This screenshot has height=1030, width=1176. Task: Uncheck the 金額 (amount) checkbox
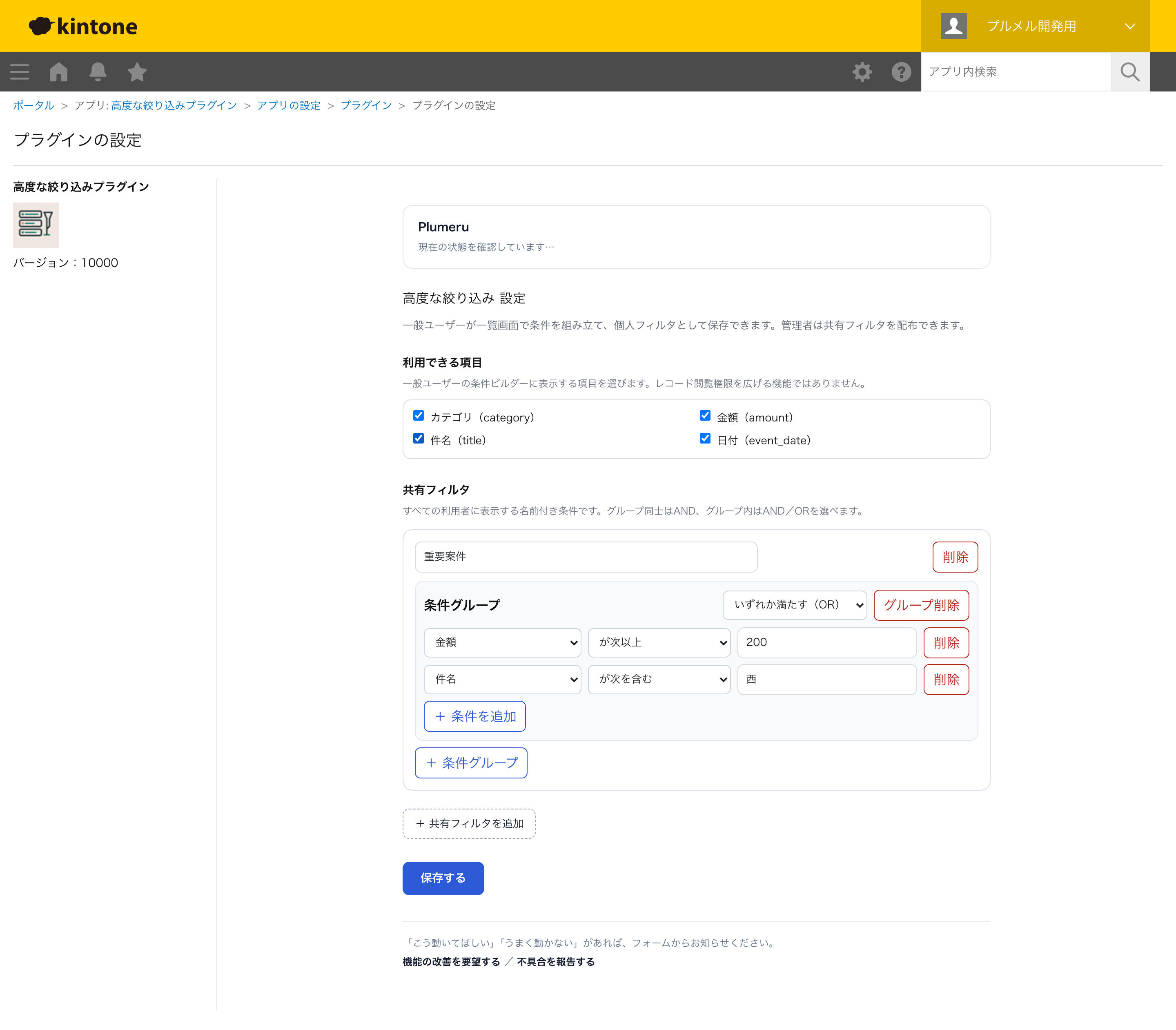705,416
